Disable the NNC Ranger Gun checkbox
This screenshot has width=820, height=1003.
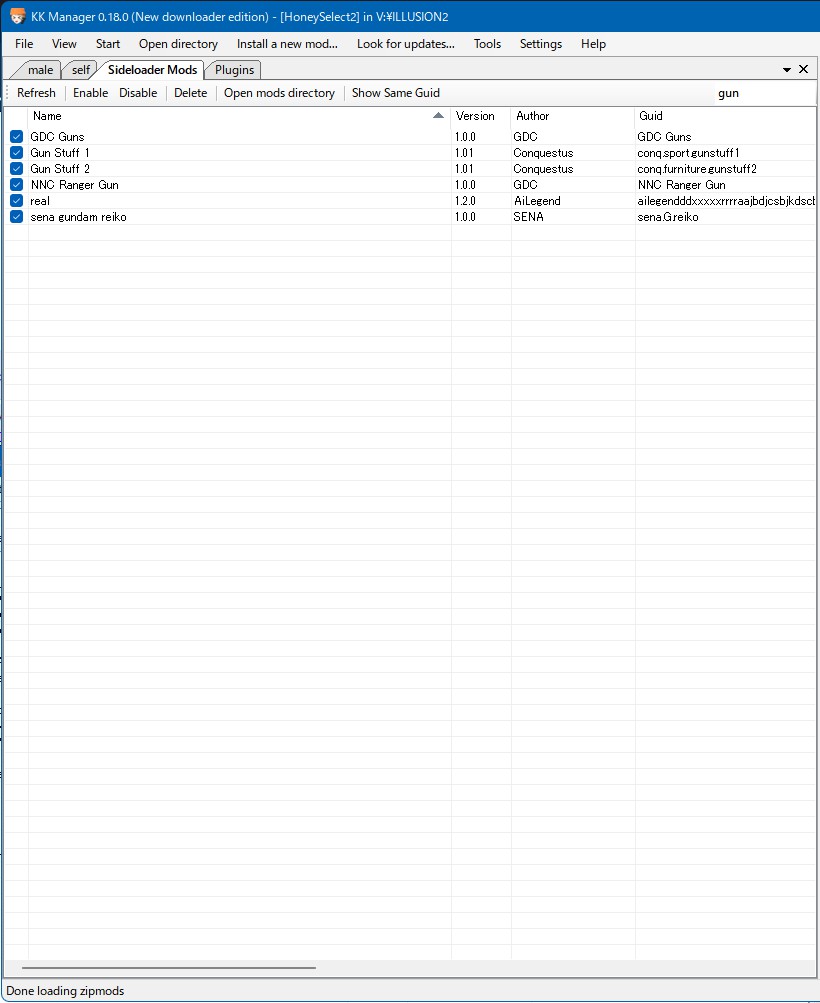coord(17,184)
